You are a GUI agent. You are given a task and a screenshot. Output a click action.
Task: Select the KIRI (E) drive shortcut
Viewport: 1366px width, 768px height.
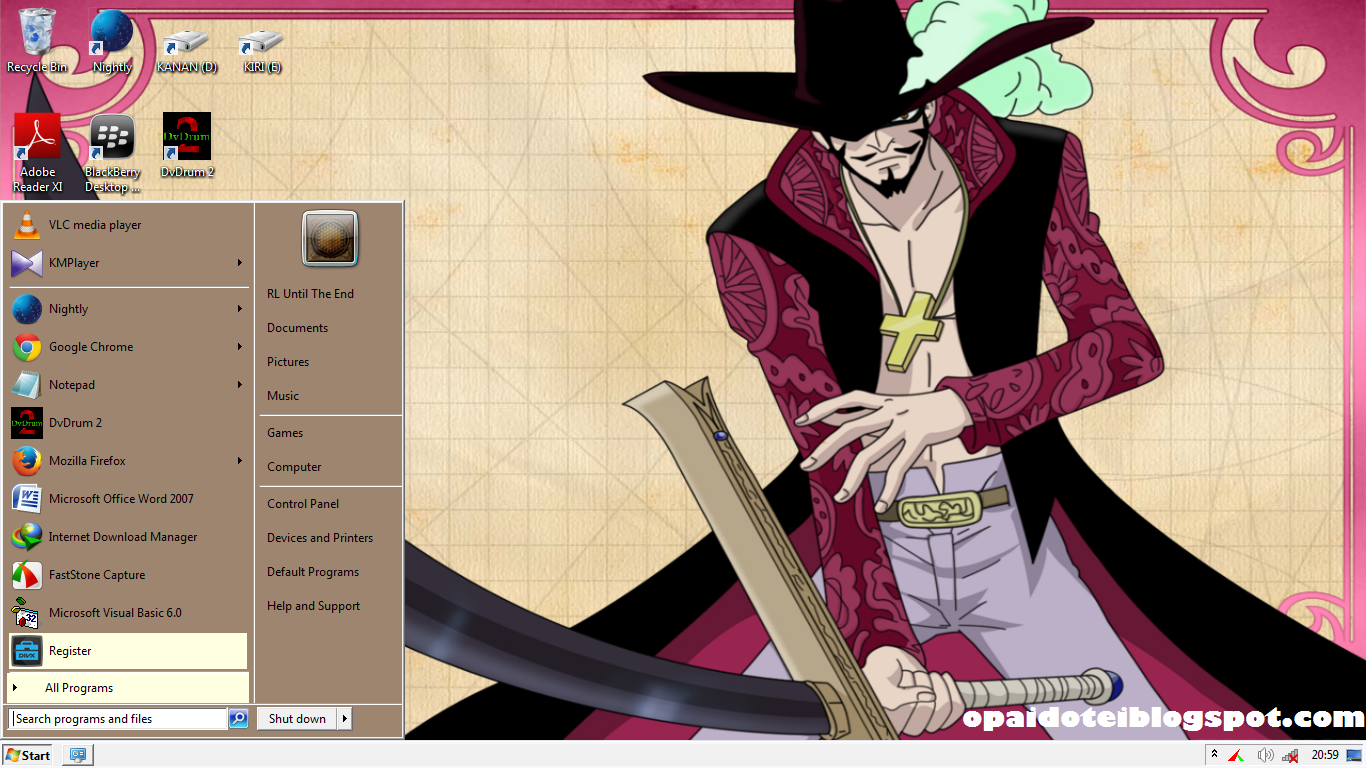pos(261,50)
